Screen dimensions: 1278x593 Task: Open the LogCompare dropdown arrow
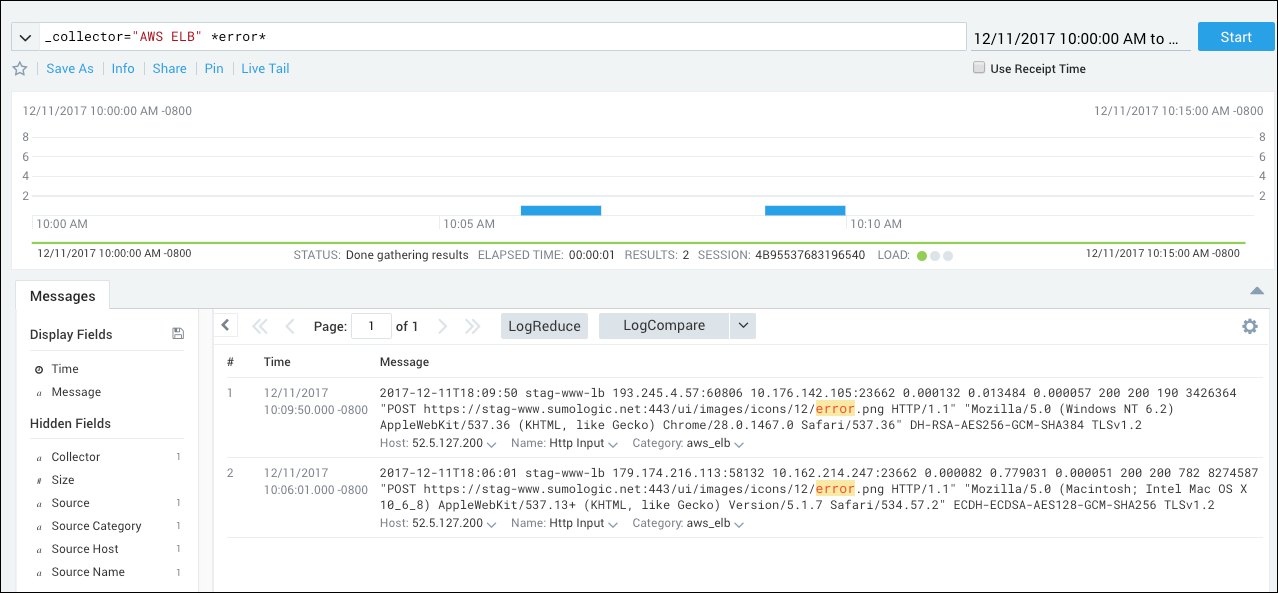742,326
